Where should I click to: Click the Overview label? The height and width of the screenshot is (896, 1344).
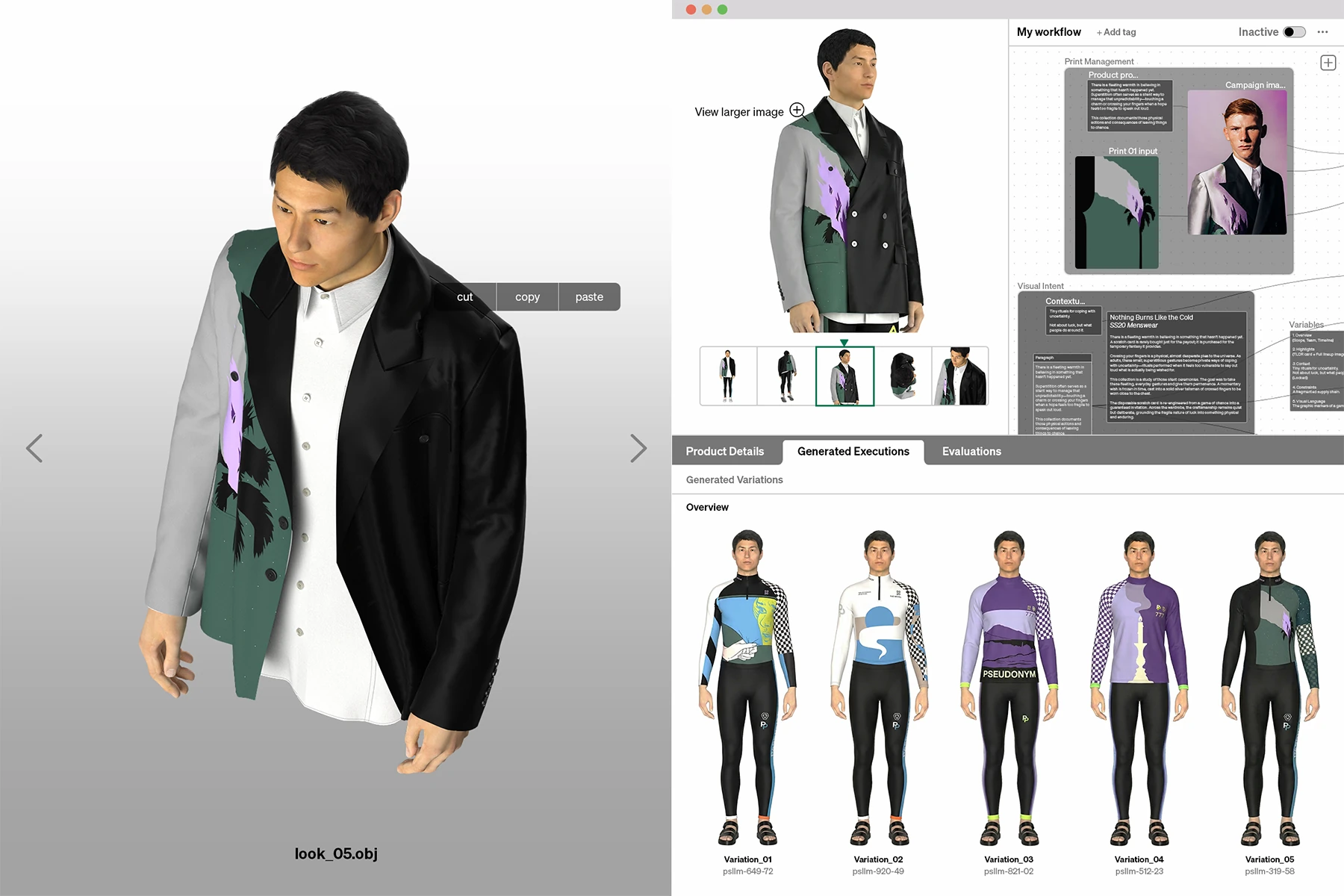[x=707, y=507]
